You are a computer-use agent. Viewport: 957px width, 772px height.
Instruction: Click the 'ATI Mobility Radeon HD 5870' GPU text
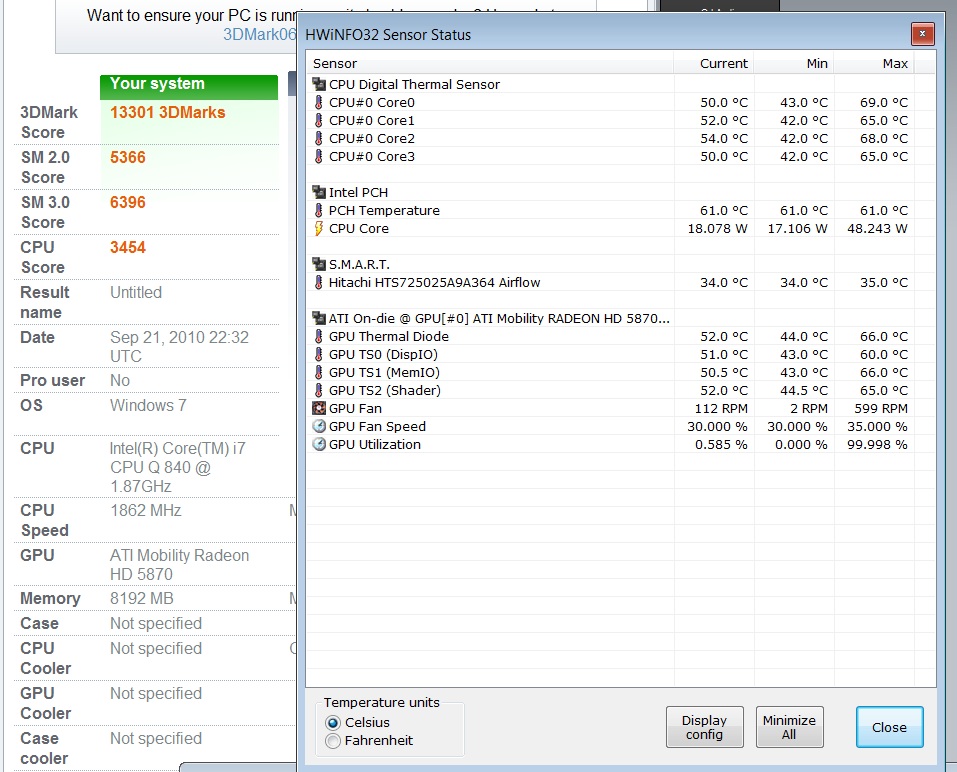(179, 565)
